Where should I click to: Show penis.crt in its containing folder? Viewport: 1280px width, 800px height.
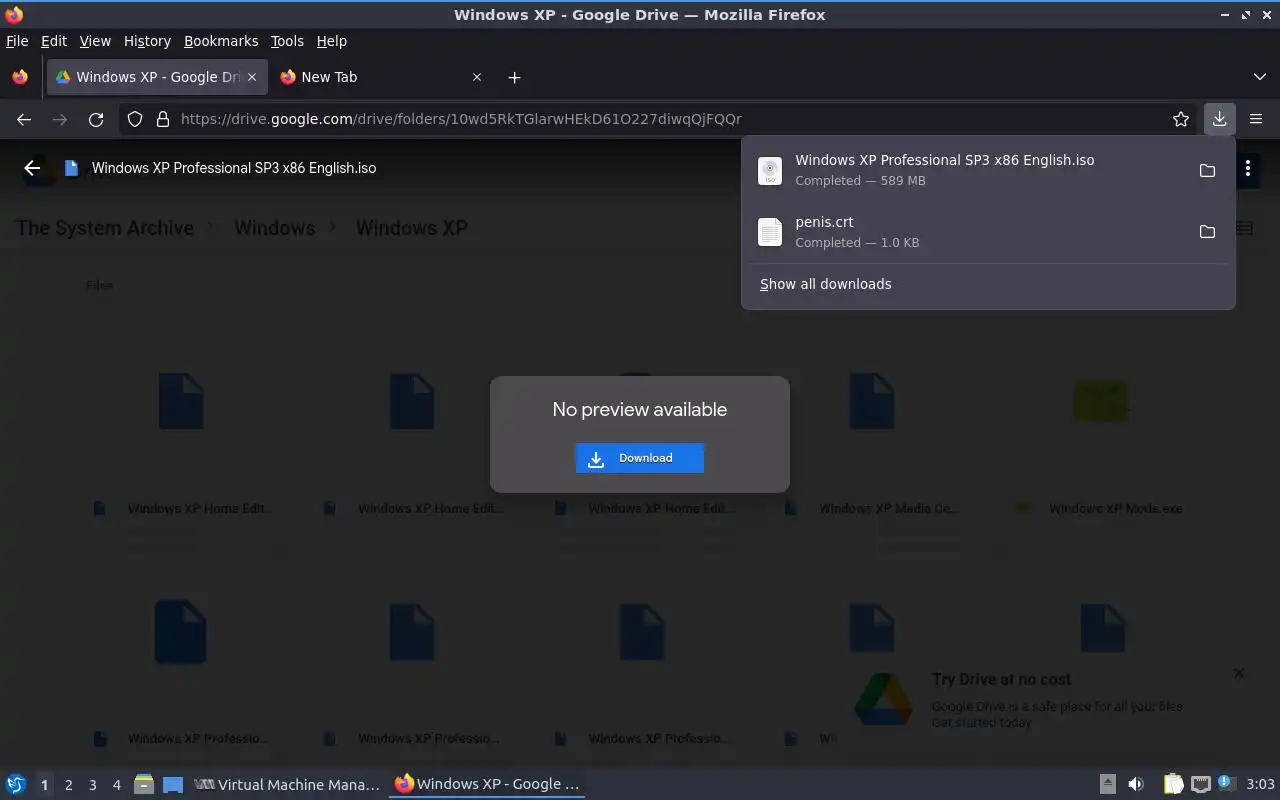click(x=1207, y=232)
